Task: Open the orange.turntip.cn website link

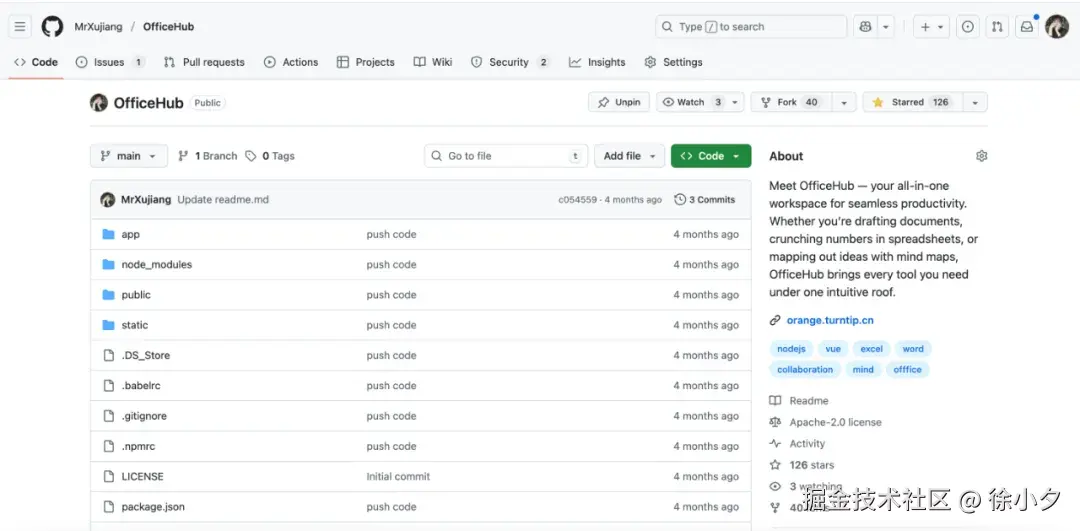Action: (x=830, y=320)
